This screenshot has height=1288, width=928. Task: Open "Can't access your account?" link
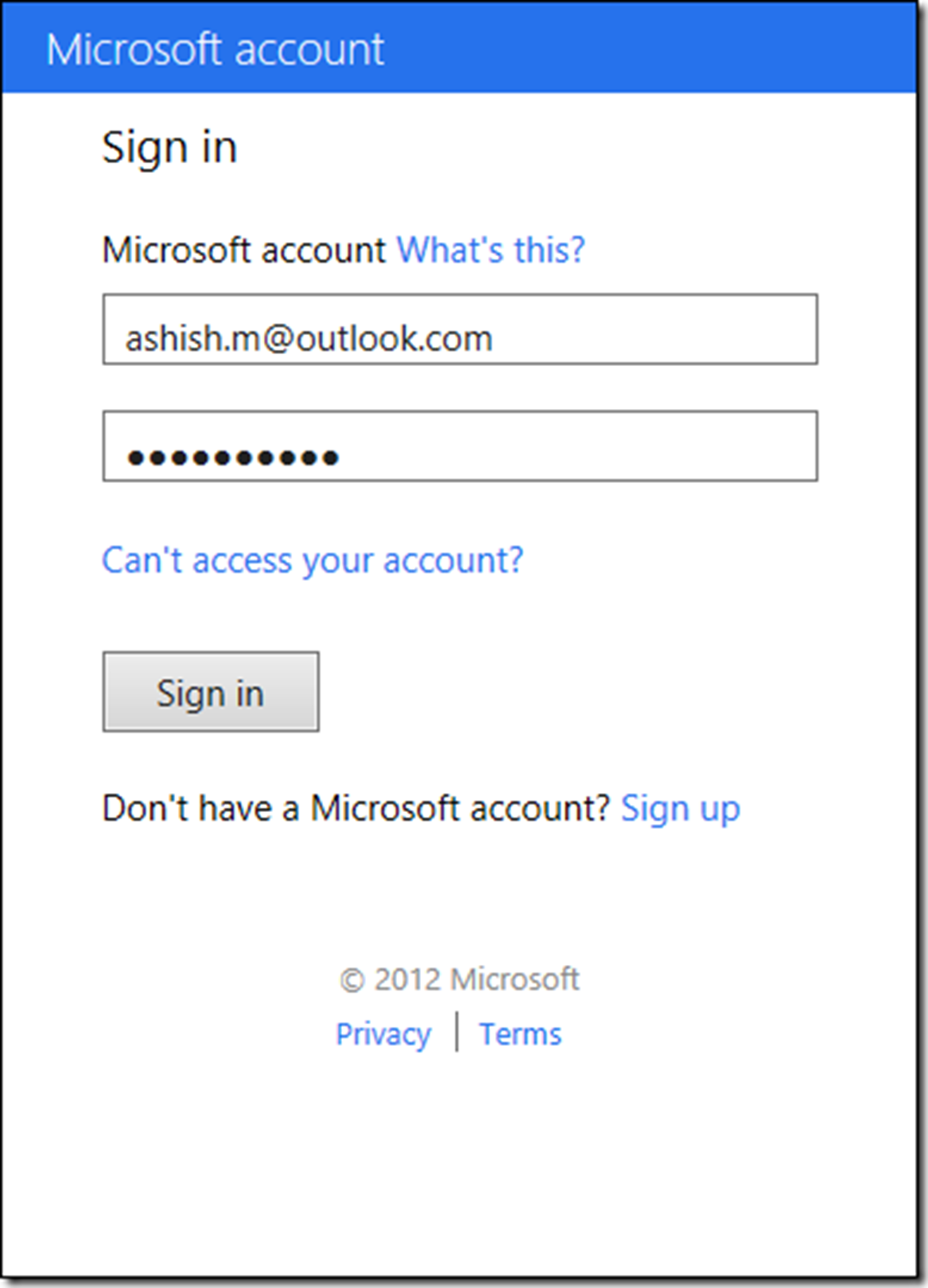(x=313, y=560)
